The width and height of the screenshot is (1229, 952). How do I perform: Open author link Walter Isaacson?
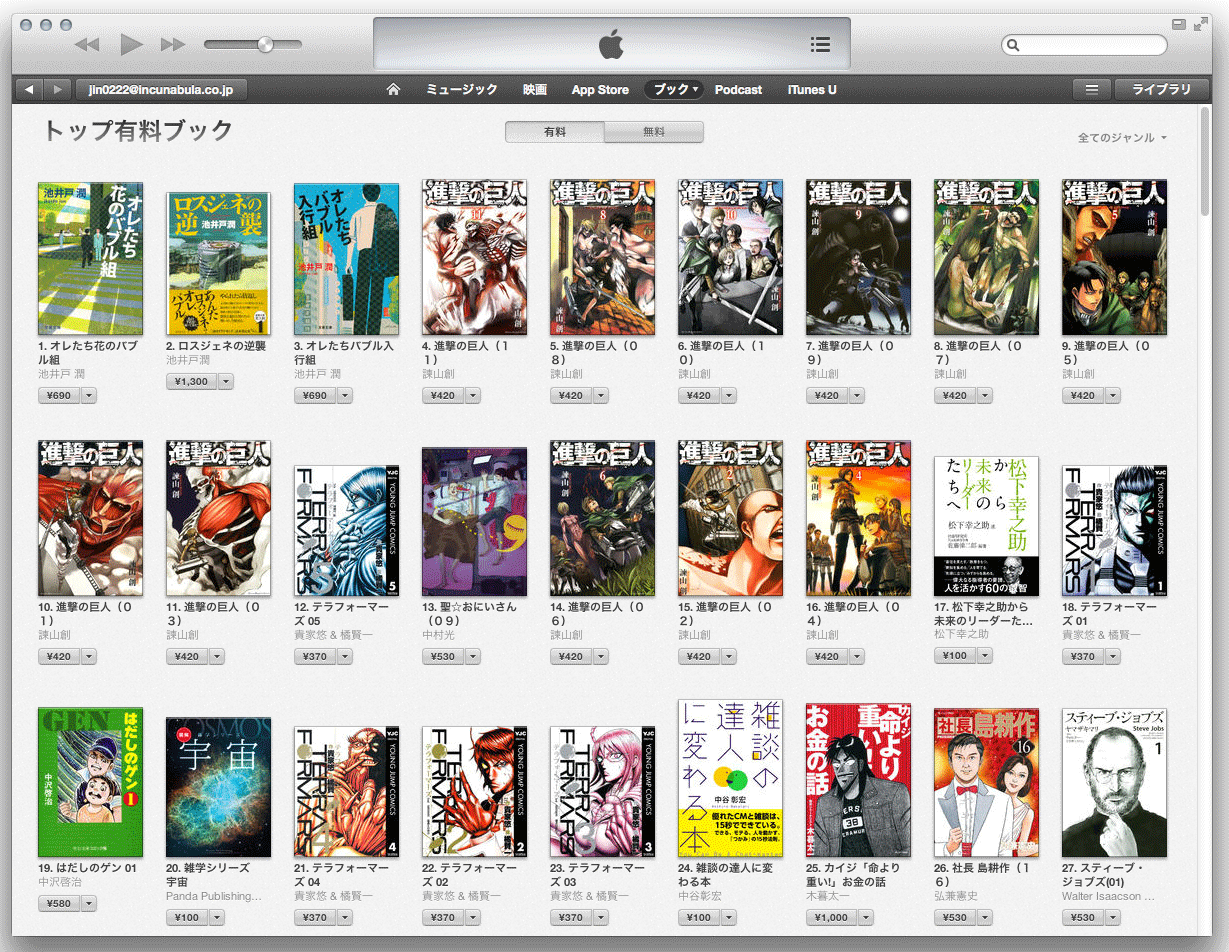pos(1108,896)
